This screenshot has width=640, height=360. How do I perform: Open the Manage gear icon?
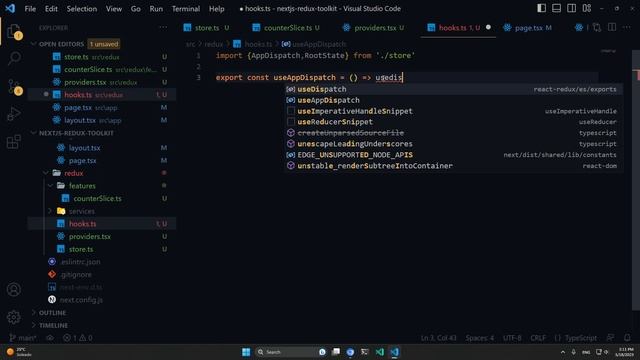14,317
